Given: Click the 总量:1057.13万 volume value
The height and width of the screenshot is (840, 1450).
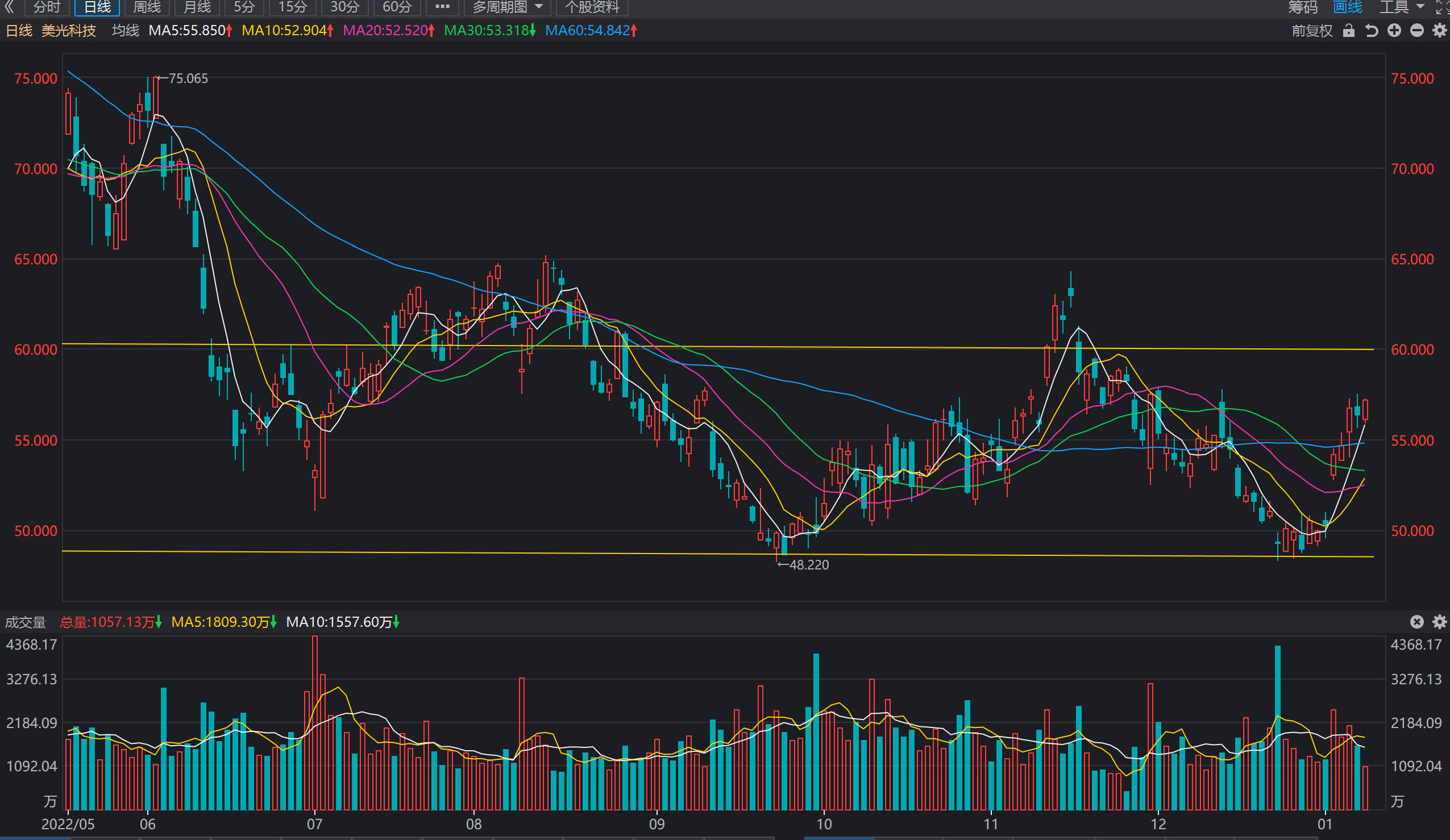Looking at the screenshot, I should [x=110, y=622].
